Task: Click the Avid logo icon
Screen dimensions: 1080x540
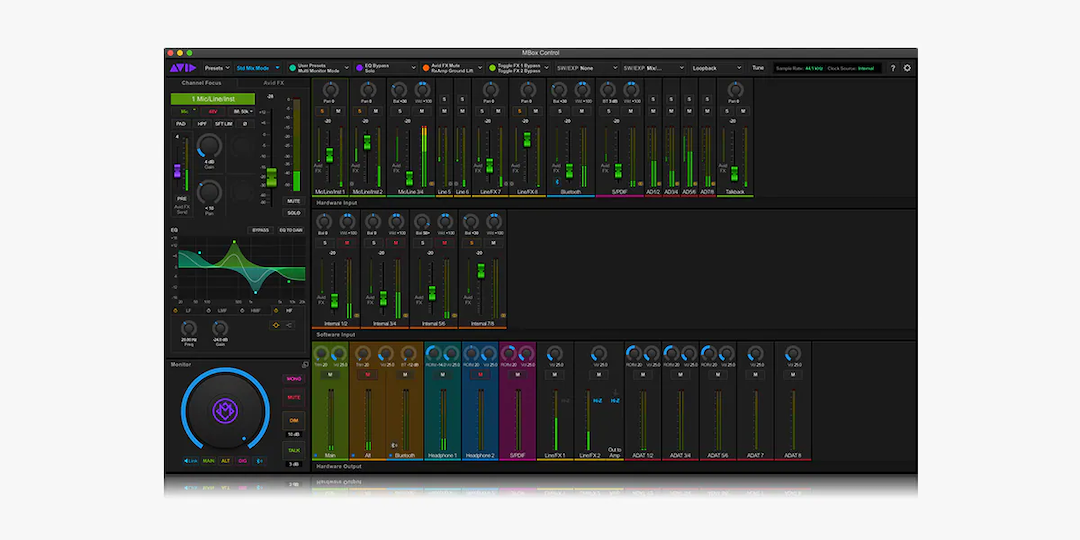Action: click(x=182, y=68)
